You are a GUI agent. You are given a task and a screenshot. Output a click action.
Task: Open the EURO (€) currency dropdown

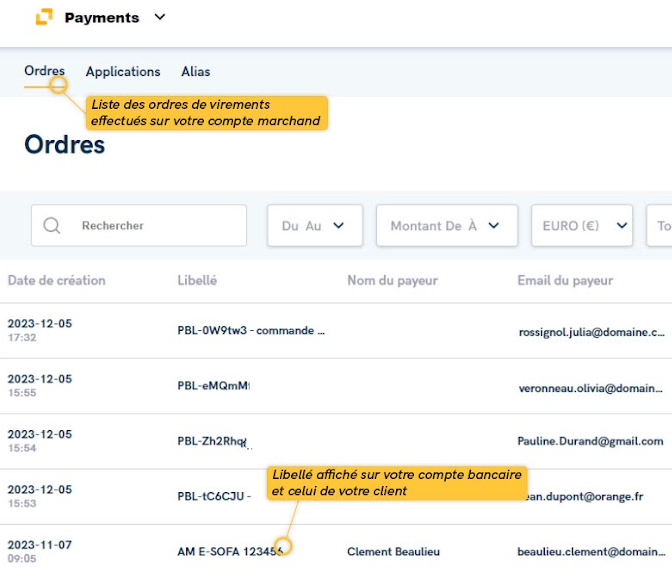pos(582,225)
